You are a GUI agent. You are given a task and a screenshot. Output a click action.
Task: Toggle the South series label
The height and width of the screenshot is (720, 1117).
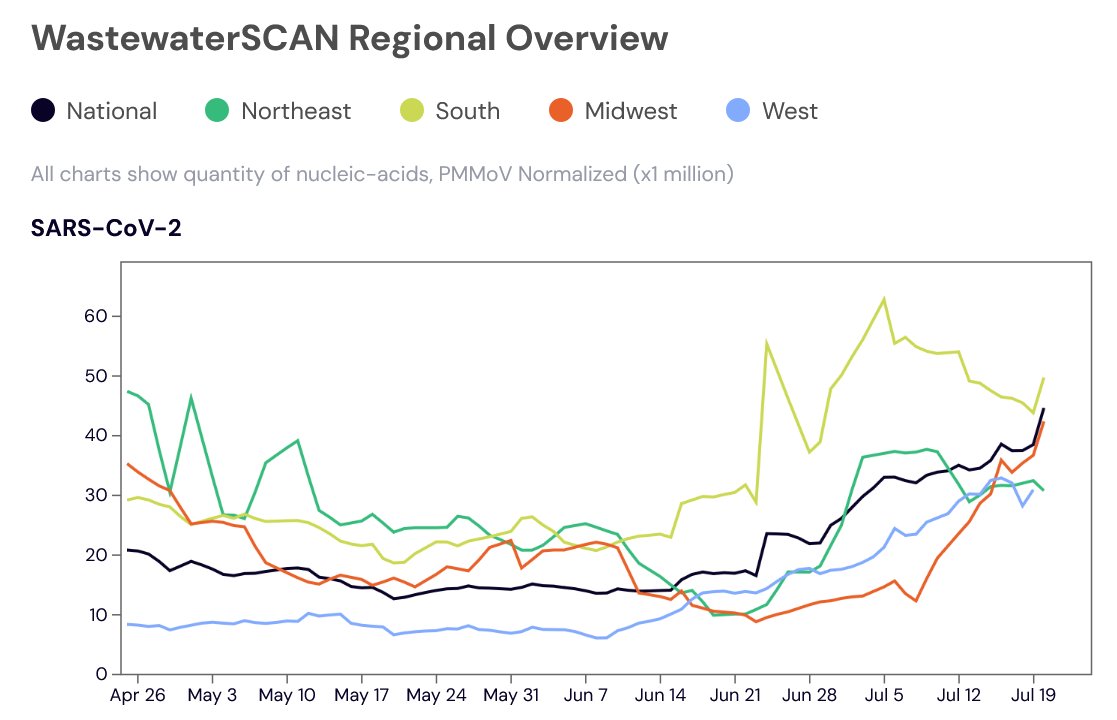(468, 111)
